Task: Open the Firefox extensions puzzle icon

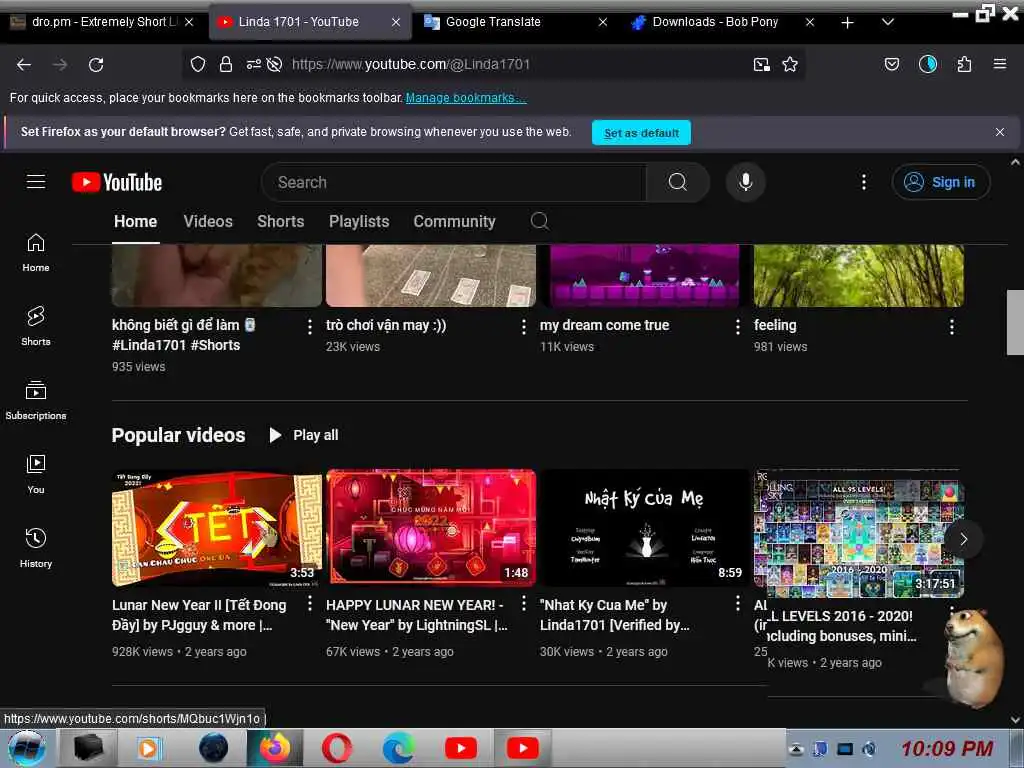Action: coord(964,64)
